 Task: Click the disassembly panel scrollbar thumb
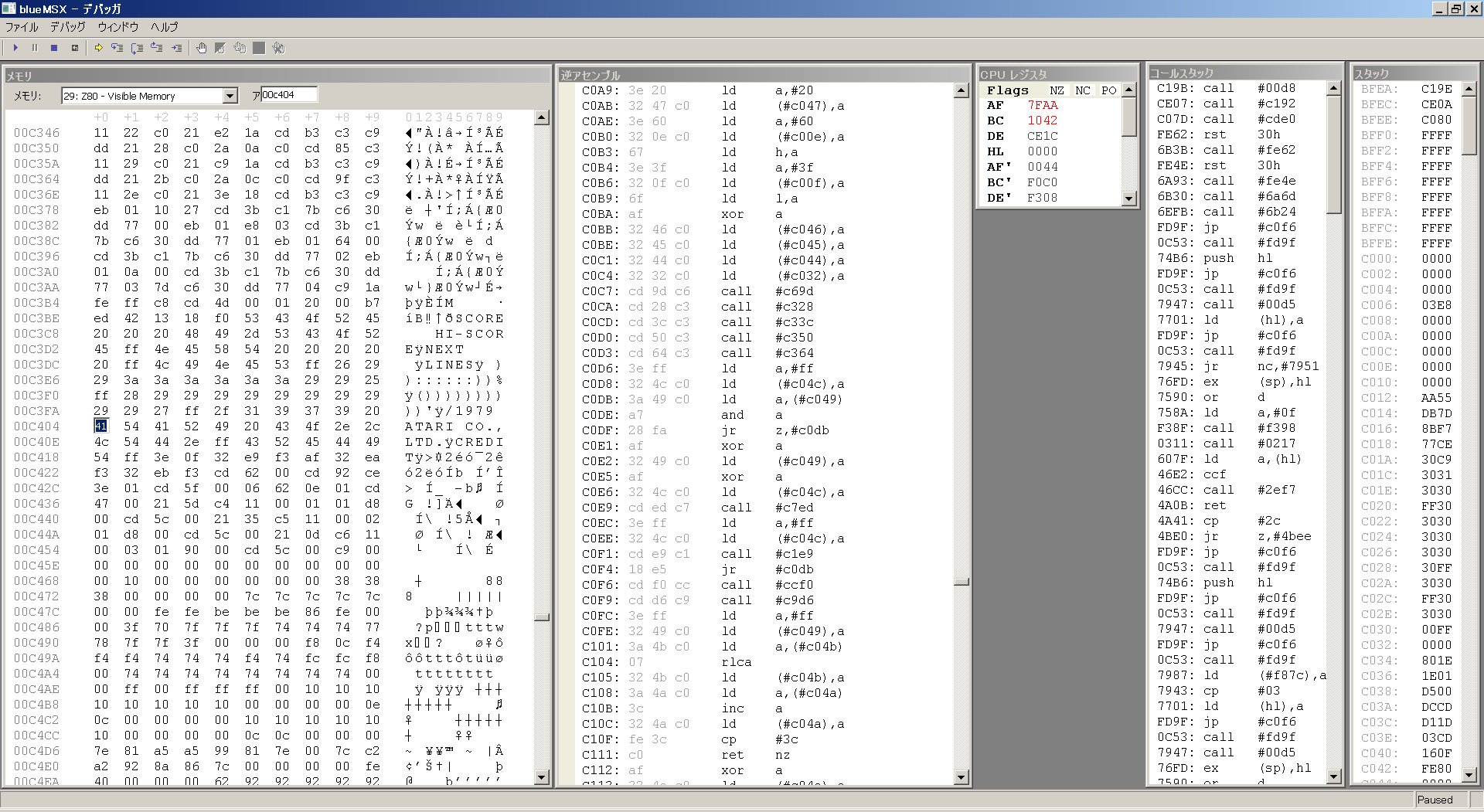click(962, 582)
